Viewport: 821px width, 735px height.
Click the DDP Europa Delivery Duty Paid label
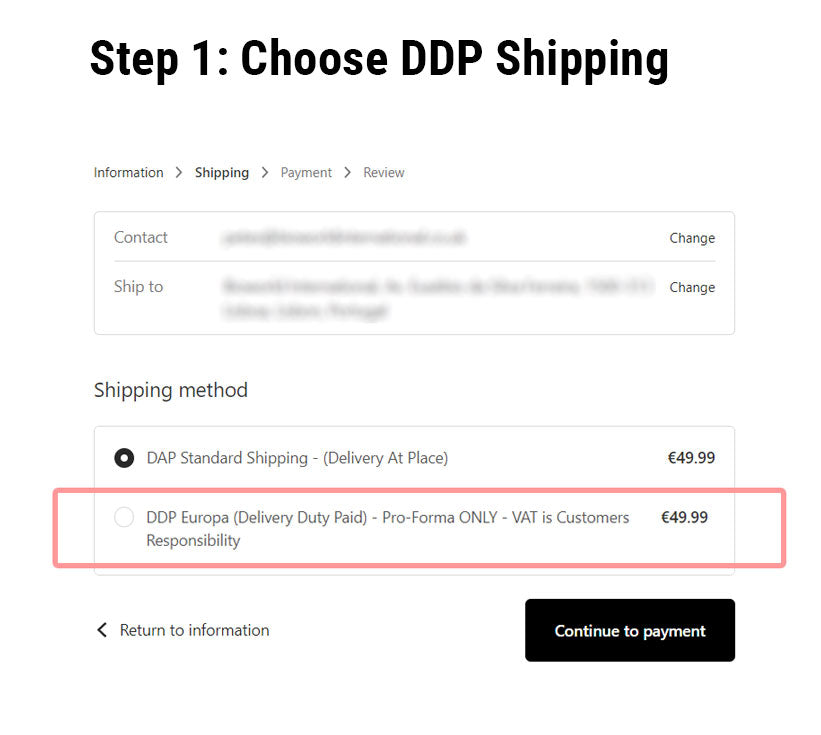coord(388,528)
